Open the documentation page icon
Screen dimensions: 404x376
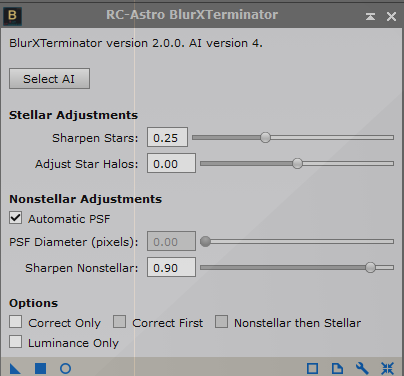(337, 369)
